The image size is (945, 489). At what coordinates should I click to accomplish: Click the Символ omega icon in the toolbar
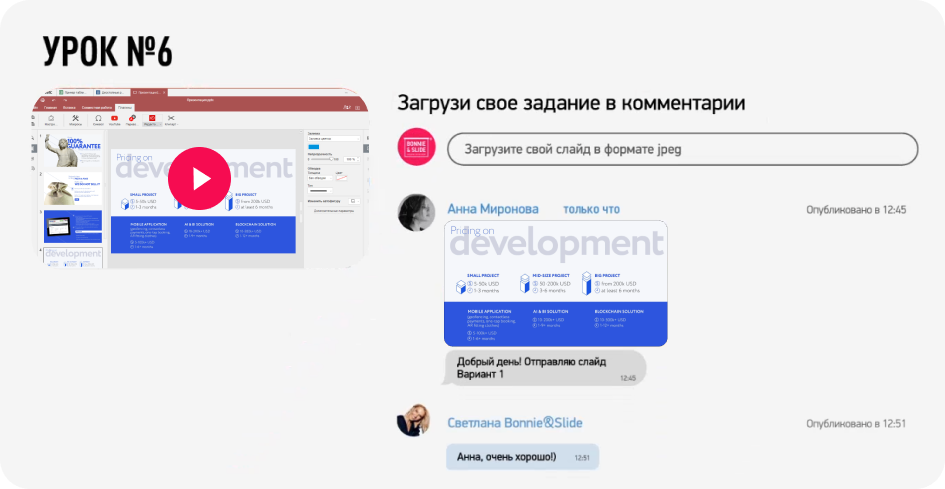pyautogui.click(x=98, y=120)
